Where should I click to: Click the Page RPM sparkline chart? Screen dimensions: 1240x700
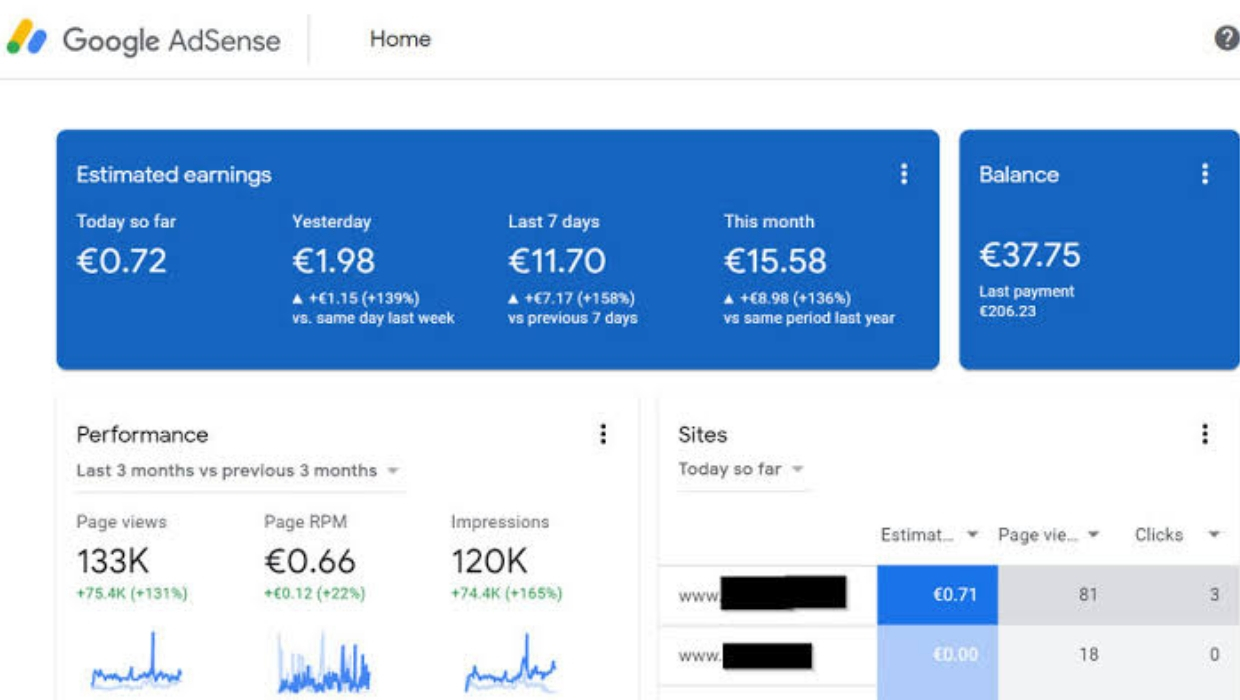coord(324,663)
